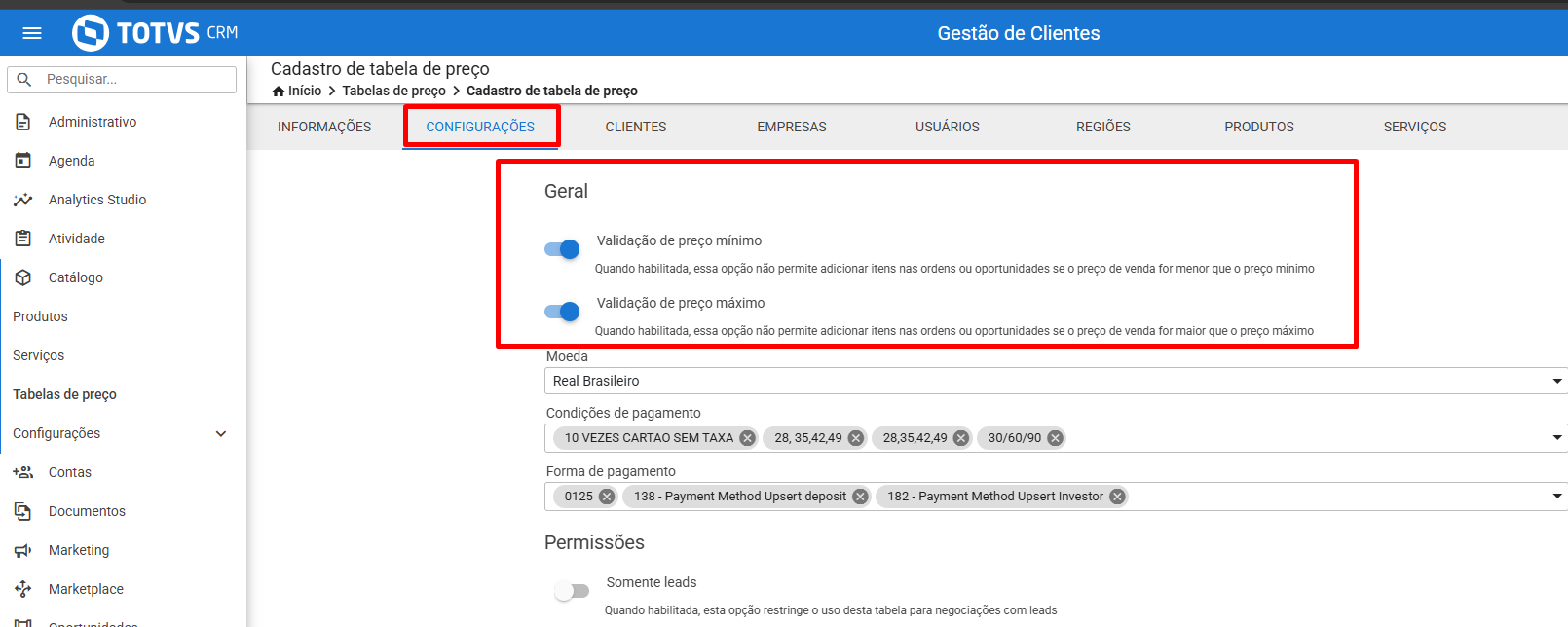Open Documentos in the sidebar
This screenshot has width=1568, height=627.
(x=87, y=511)
